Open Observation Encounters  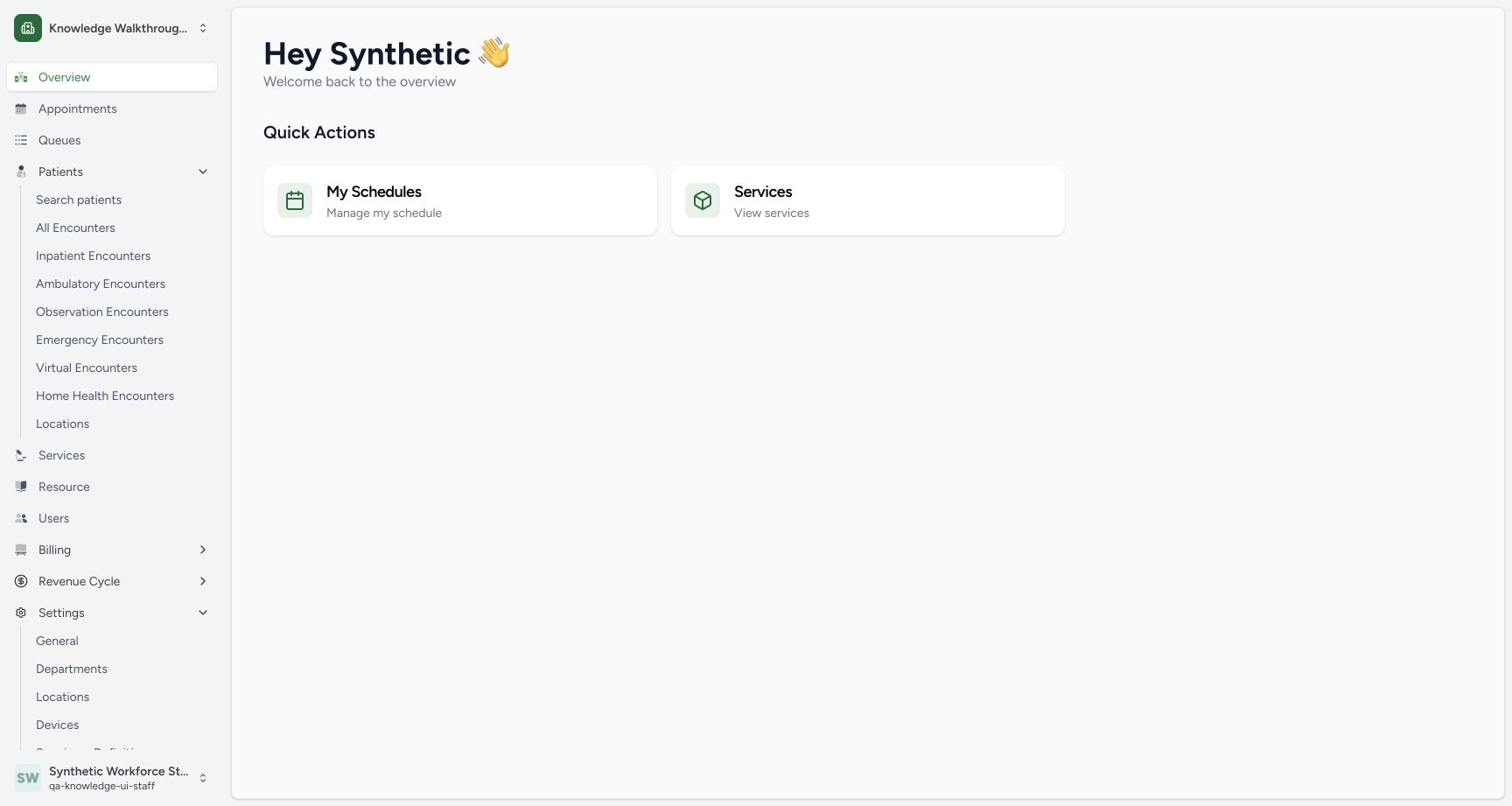click(x=102, y=312)
